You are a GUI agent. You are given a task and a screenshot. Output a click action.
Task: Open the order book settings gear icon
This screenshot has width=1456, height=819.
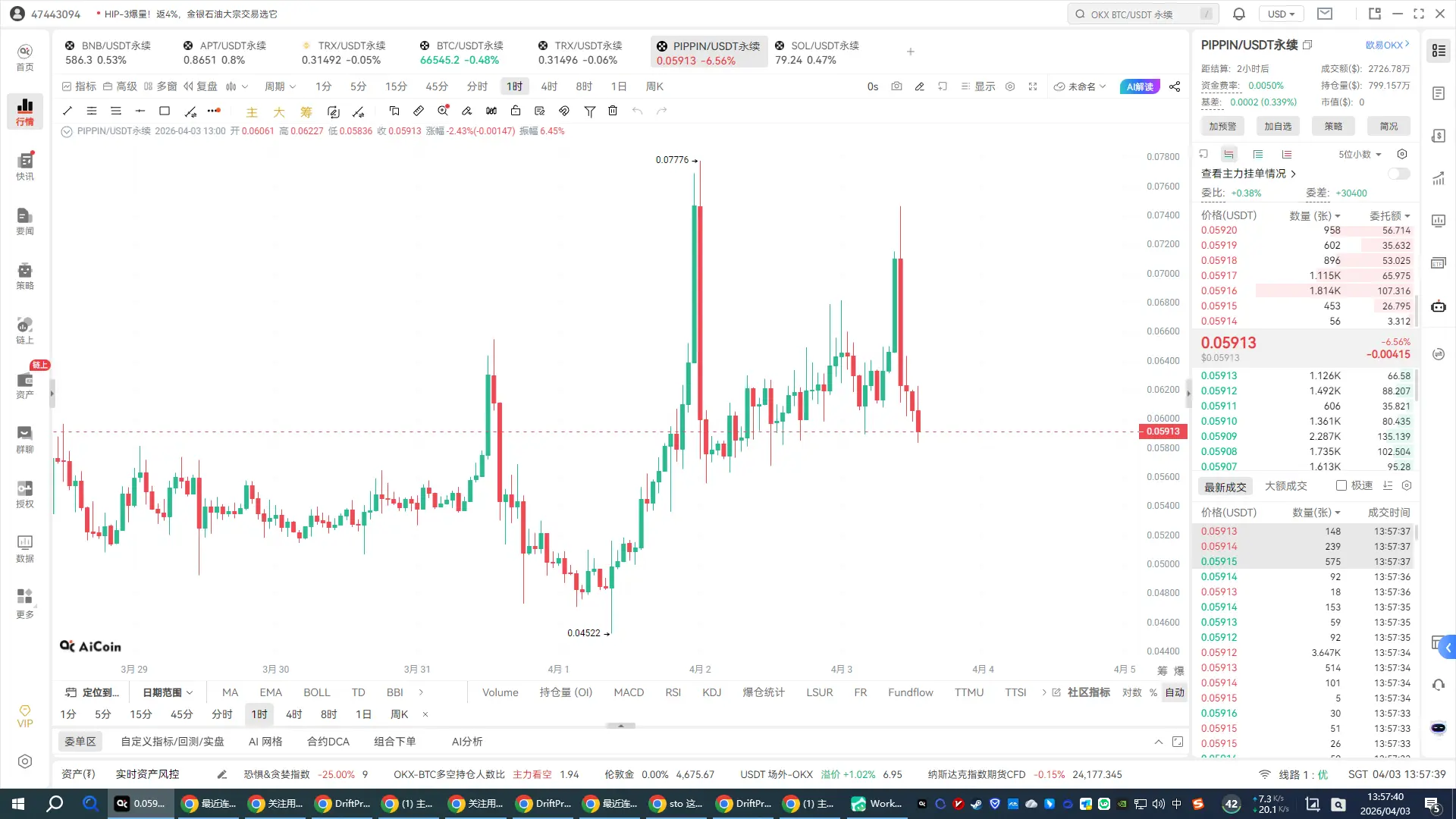click(1402, 154)
